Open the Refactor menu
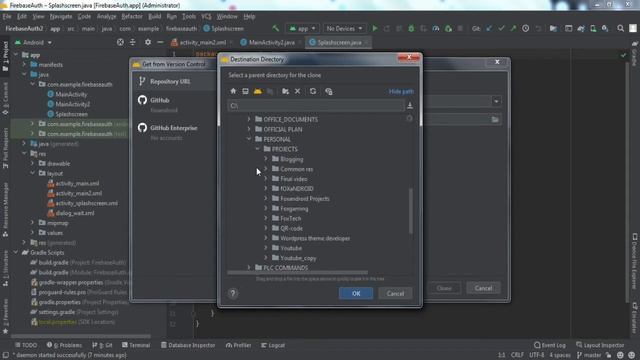The width and height of the screenshot is (640, 360). [132, 17]
